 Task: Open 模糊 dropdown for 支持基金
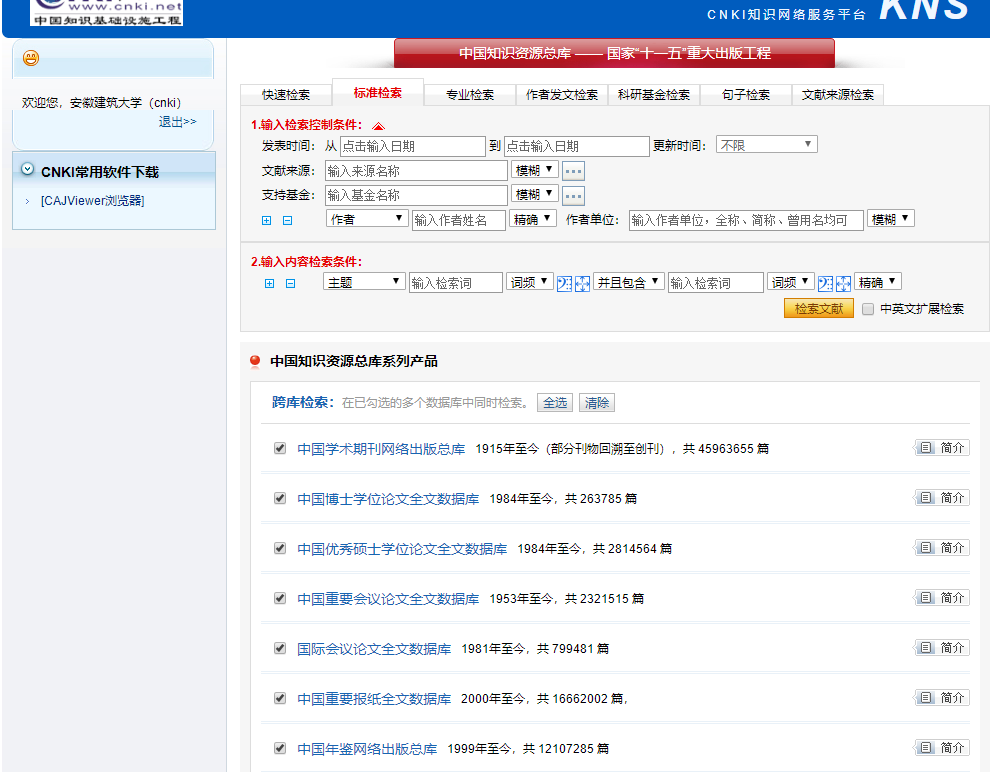[535, 194]
